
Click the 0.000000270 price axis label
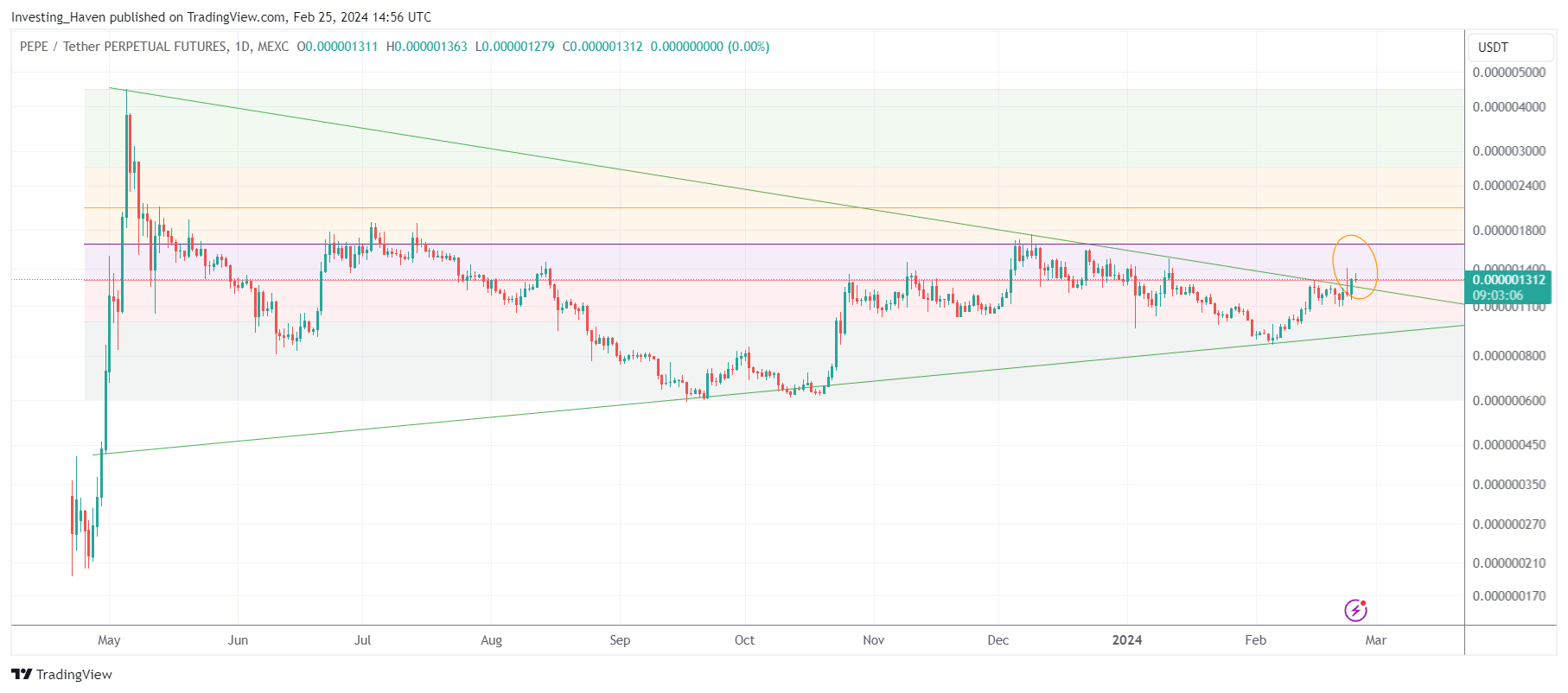pos(1509,524)
